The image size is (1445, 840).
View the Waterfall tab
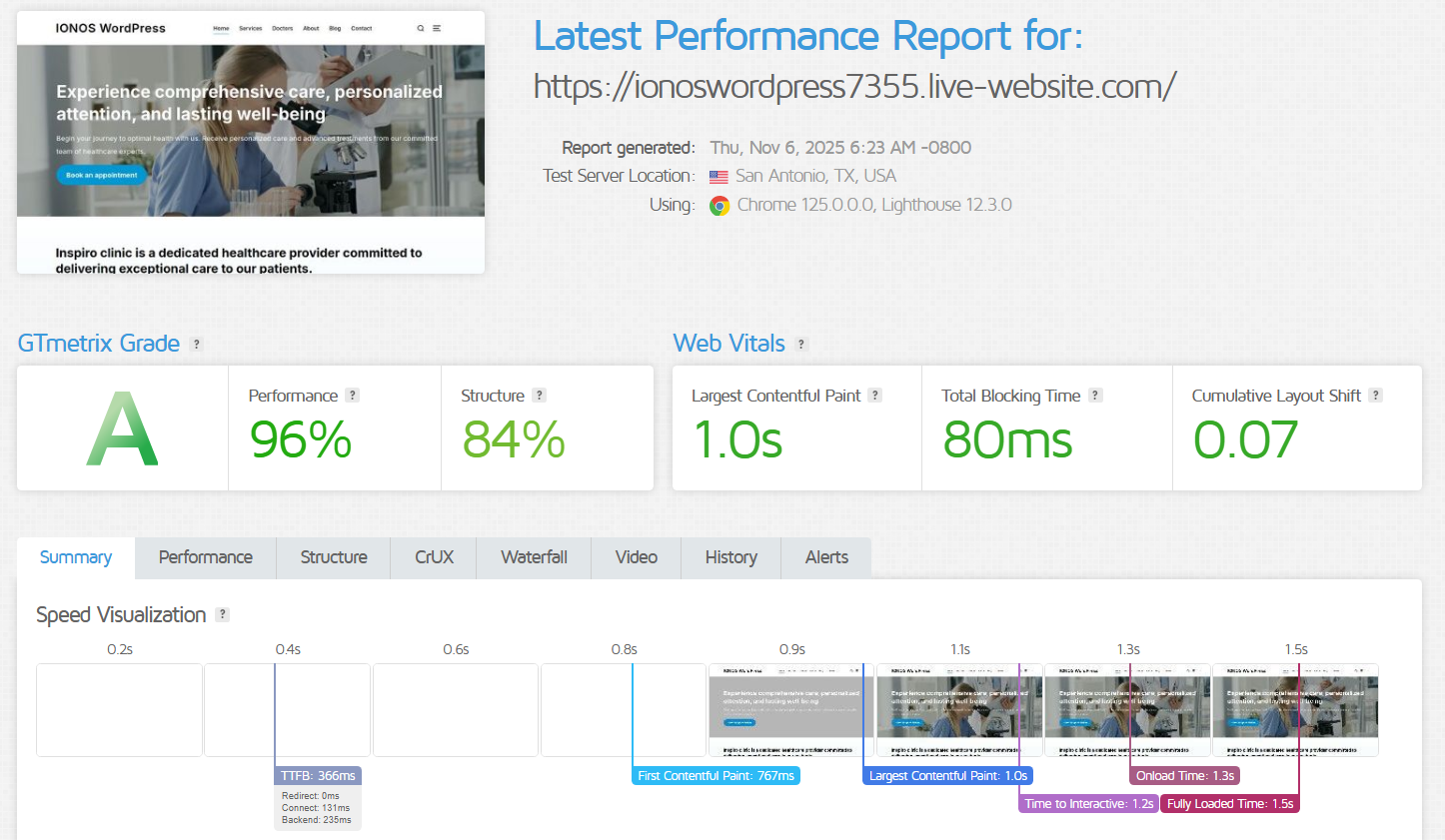coord(535,557)
